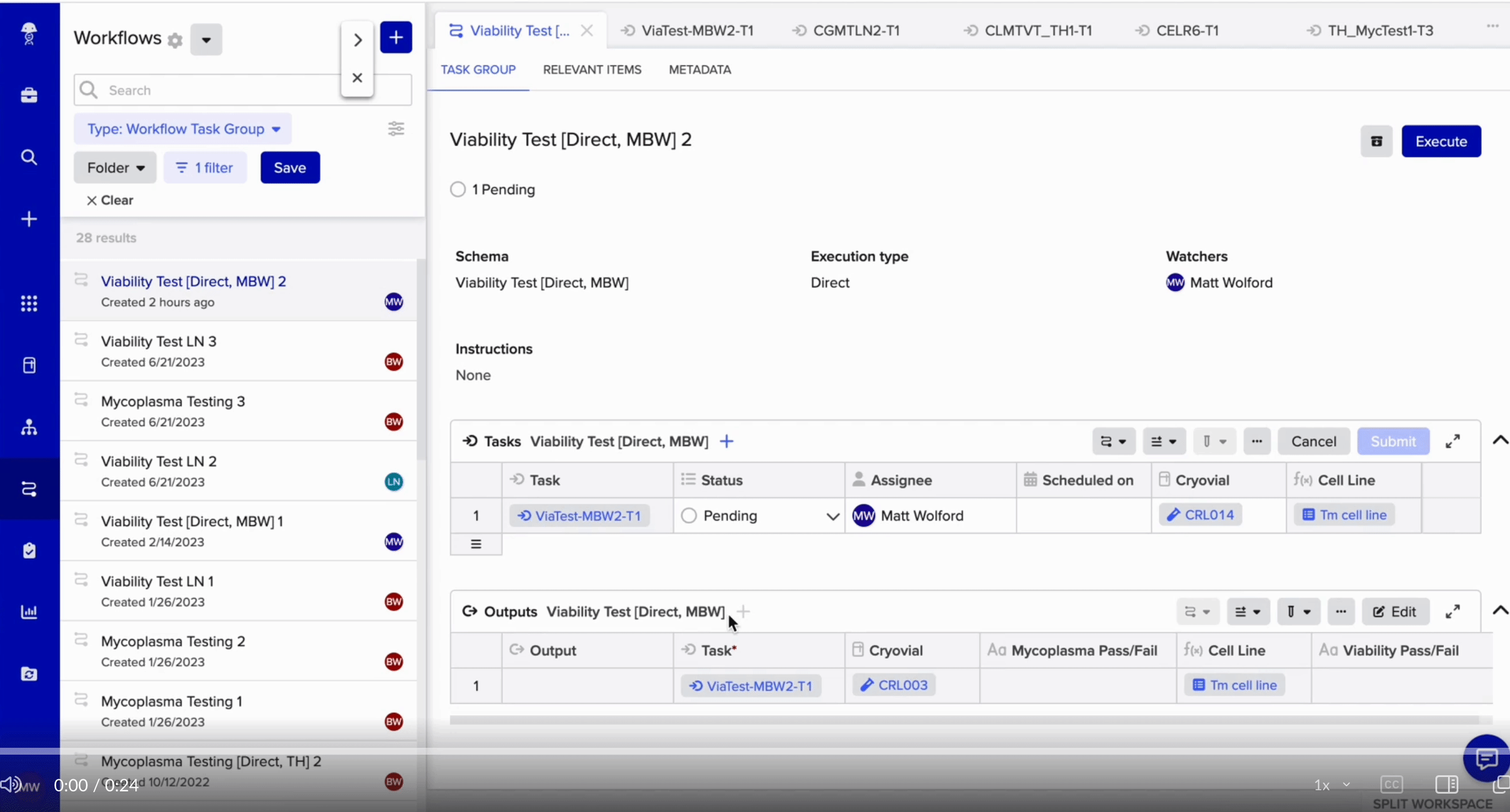Click the plus create icon in sidebar
Viewport: 1510px width, 812px height.
(x=29, y=219)
